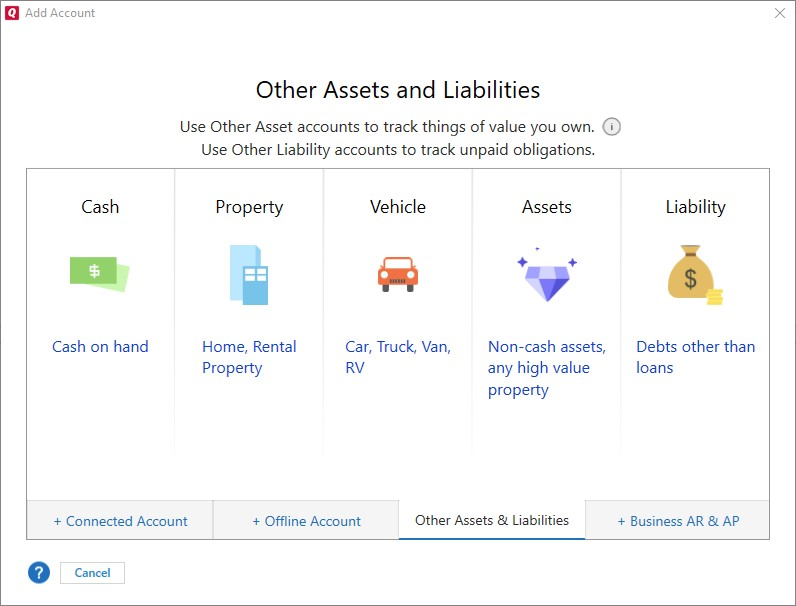Open the Offline Account tab
The width and height of the screenshot is (796, 606).
point(306,521)
